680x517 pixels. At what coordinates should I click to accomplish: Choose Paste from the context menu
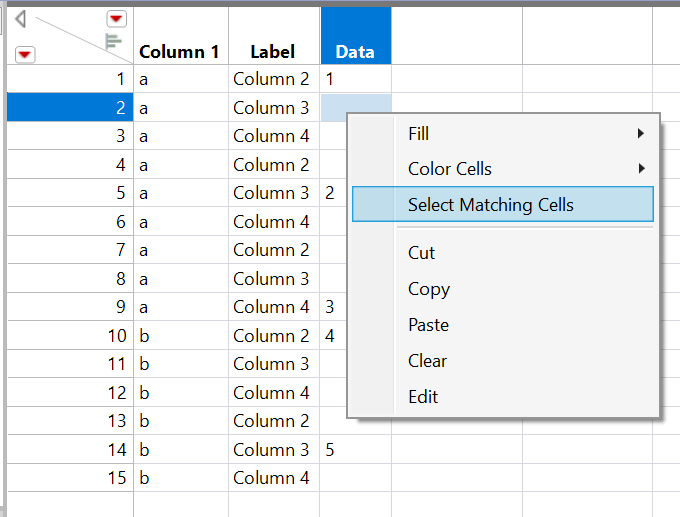[428, 325]
